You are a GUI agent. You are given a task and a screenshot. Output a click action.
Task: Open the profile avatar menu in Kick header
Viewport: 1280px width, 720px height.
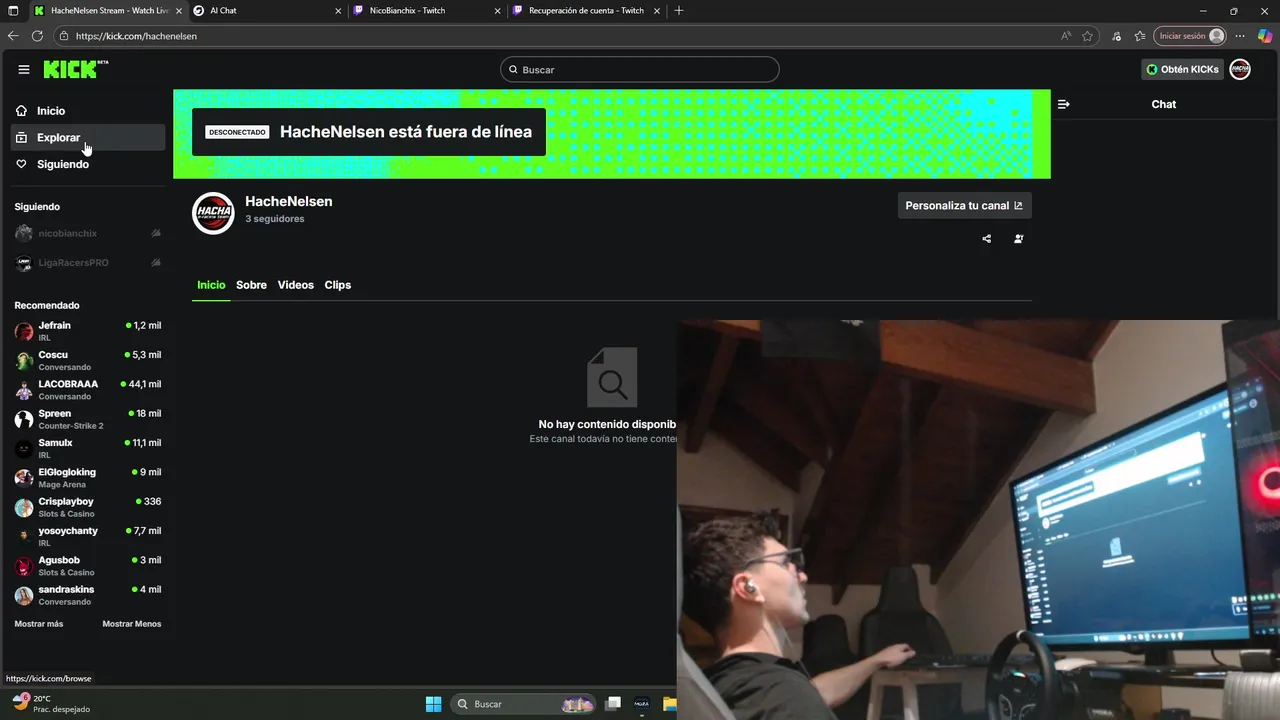[1240, 69]
